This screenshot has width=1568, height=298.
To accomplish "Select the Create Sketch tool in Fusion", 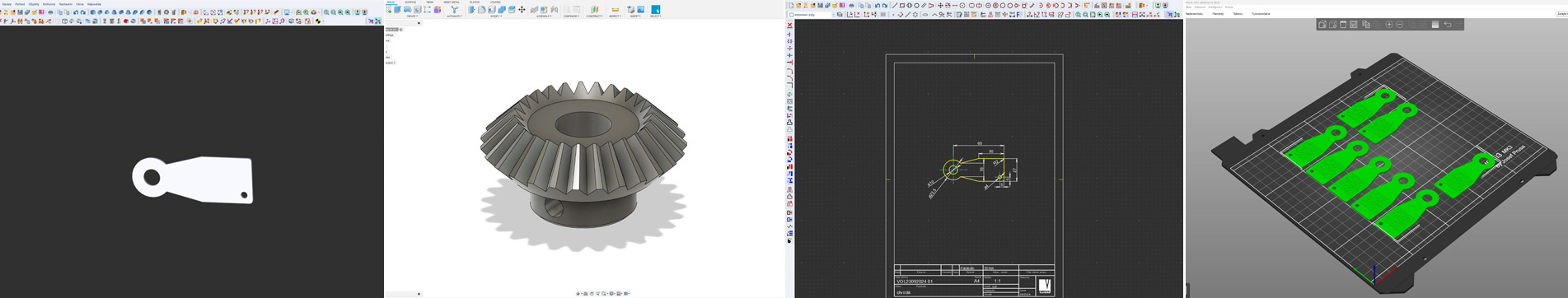I will point(389,10).
